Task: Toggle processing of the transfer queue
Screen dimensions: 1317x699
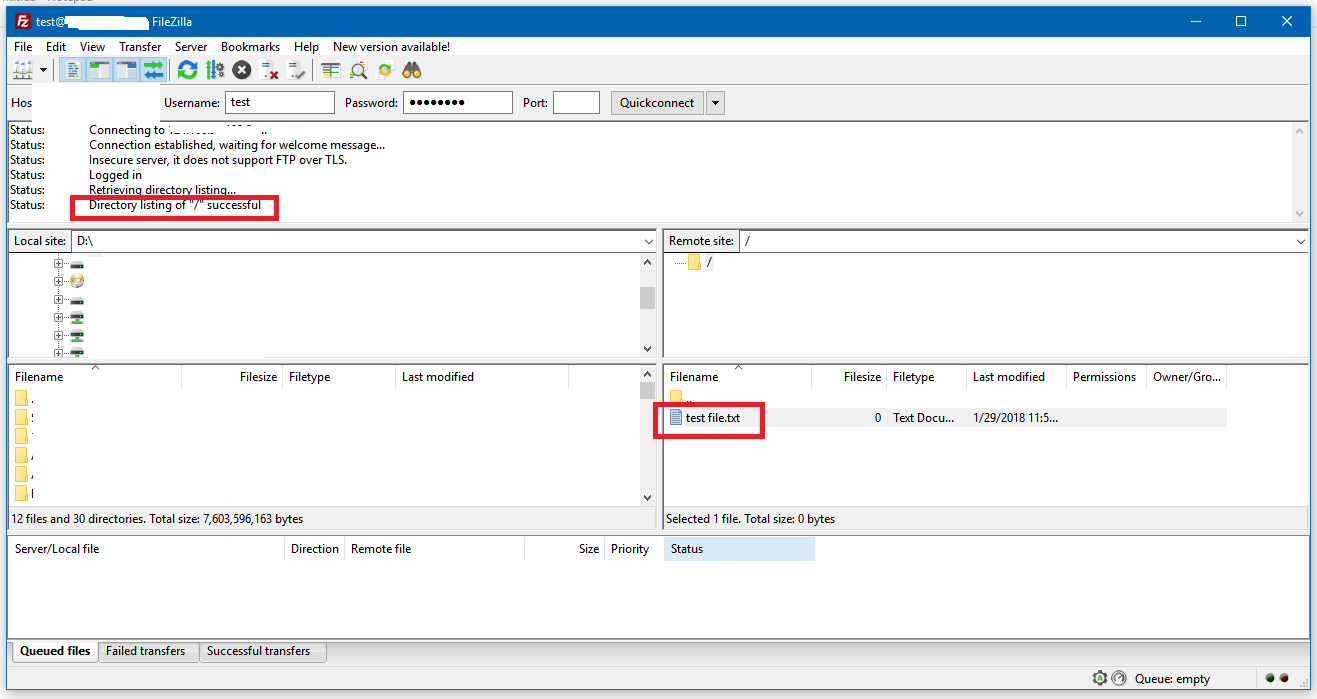Action: (214, 70)
